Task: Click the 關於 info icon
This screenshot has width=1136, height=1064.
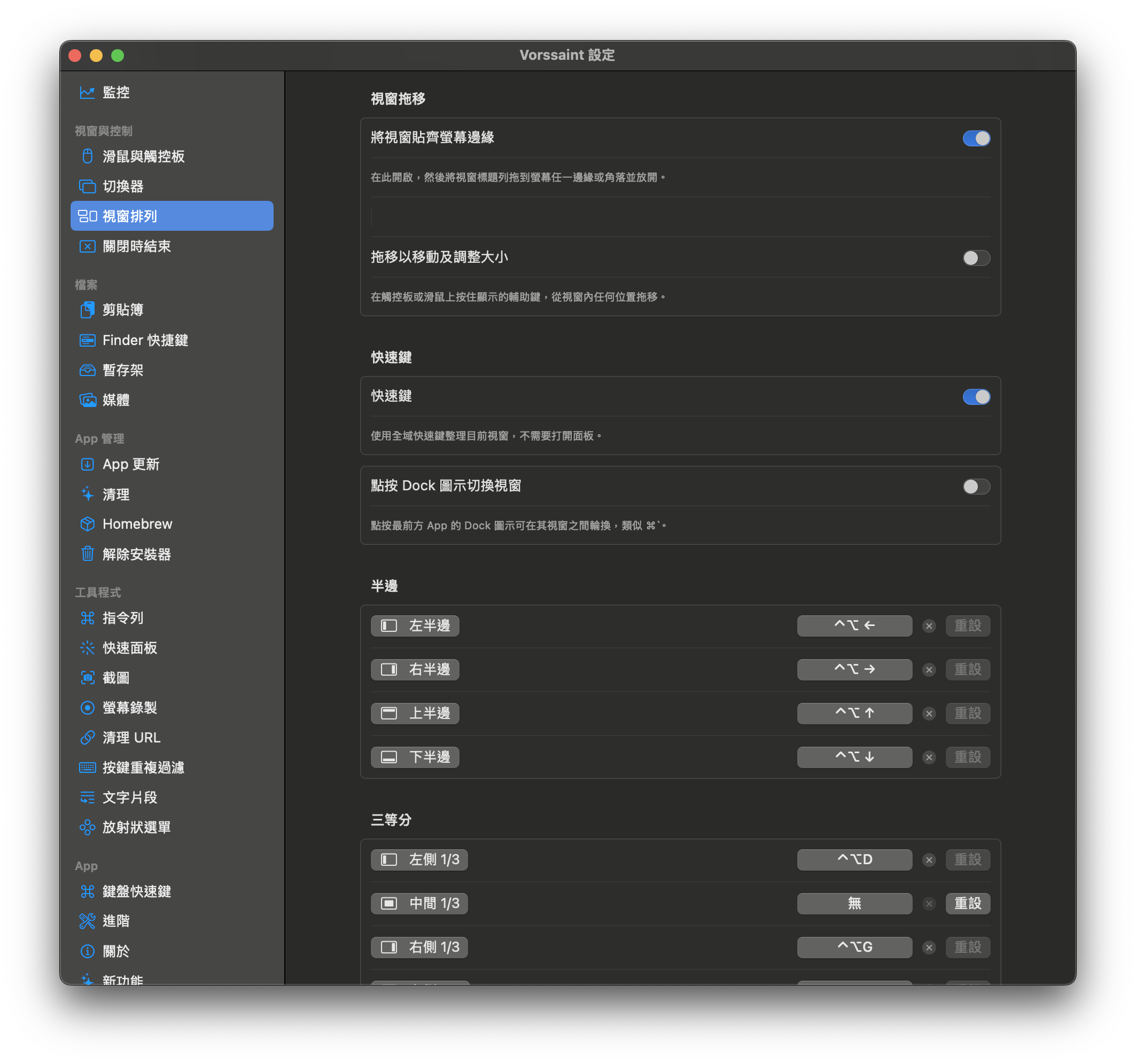Action: tap(87, 951)
